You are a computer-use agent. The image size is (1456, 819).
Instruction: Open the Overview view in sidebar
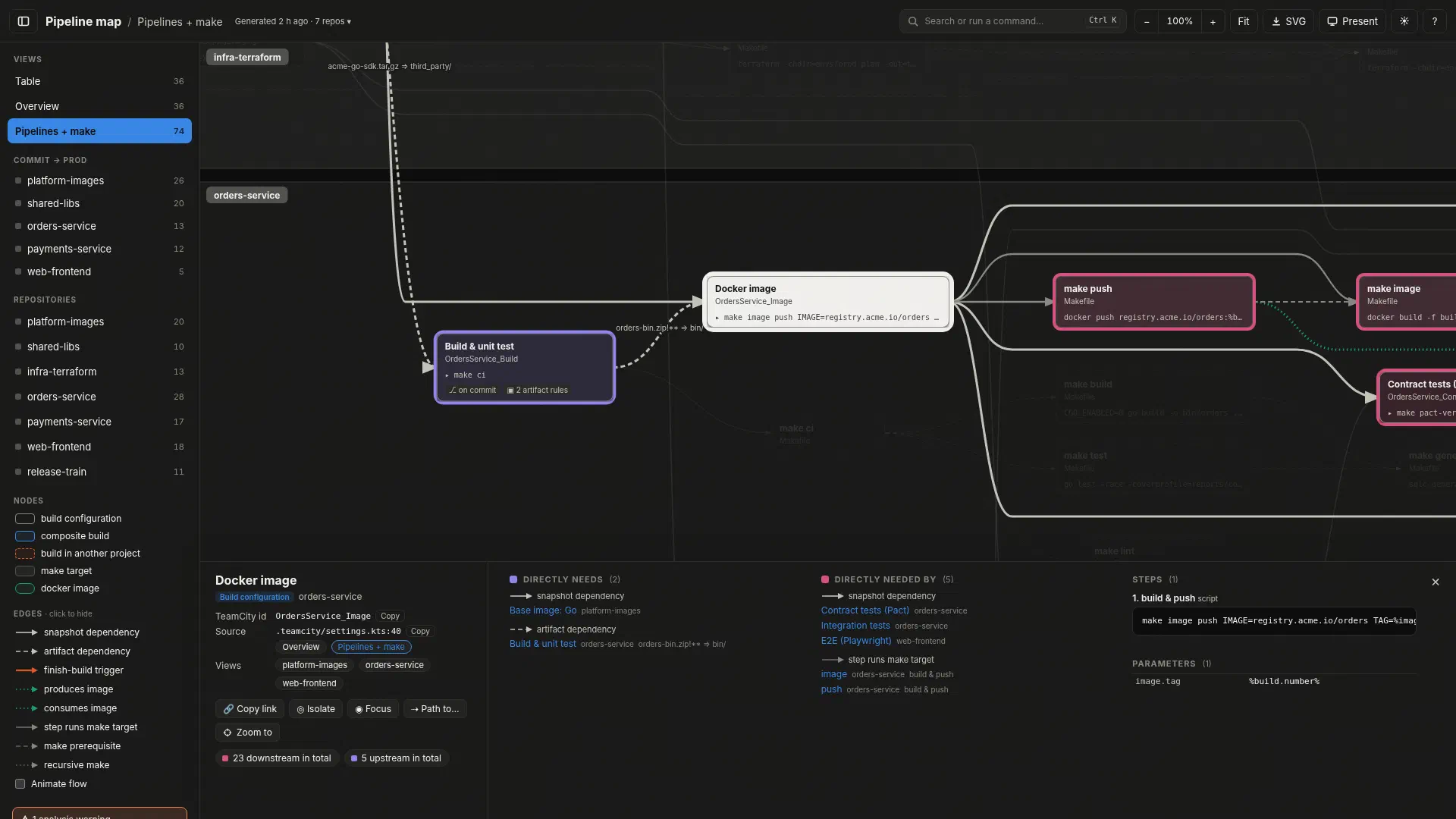click(x=99, y=106)
